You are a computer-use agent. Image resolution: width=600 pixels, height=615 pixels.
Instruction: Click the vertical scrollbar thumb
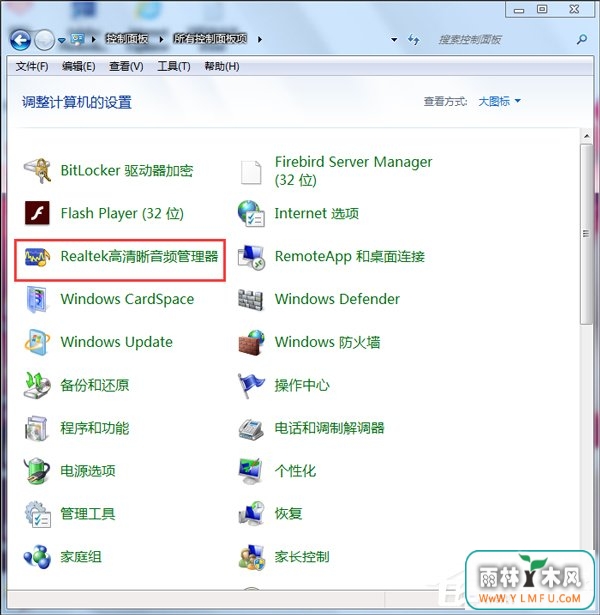[x=587, y=234]
